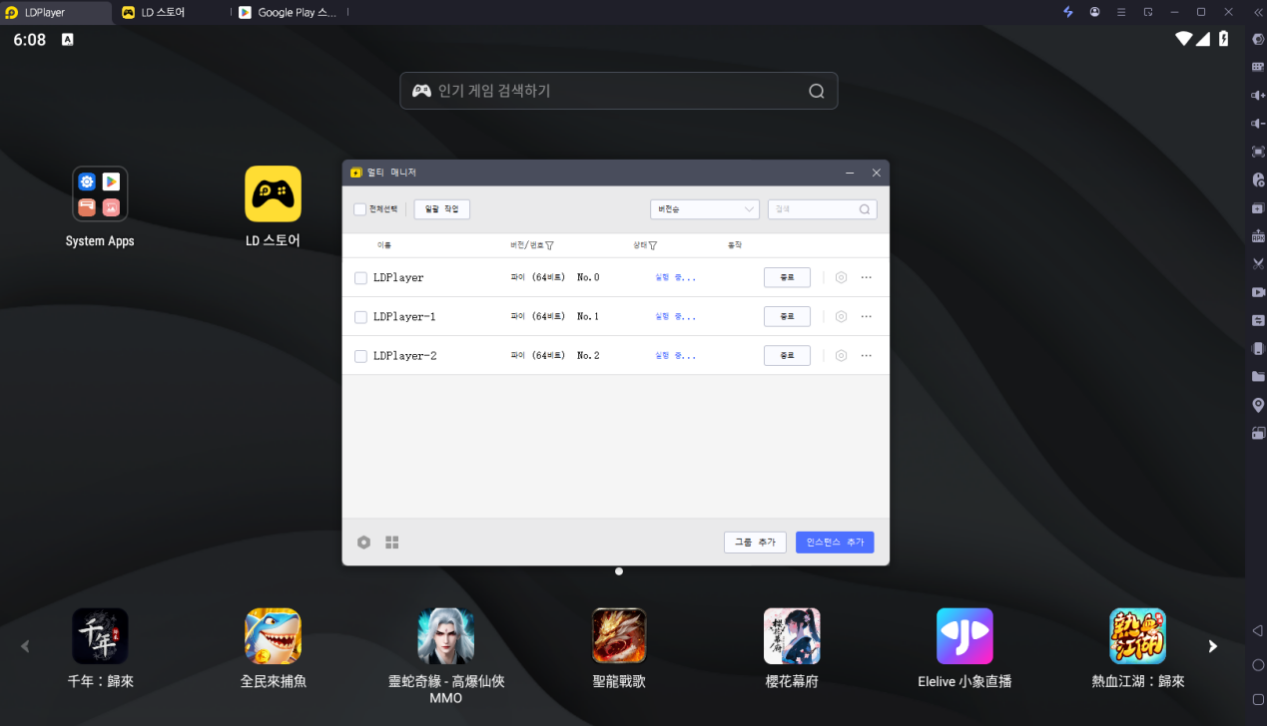Click 인기 게임 검색하기 search box
1267x726 pixels.
618,91
